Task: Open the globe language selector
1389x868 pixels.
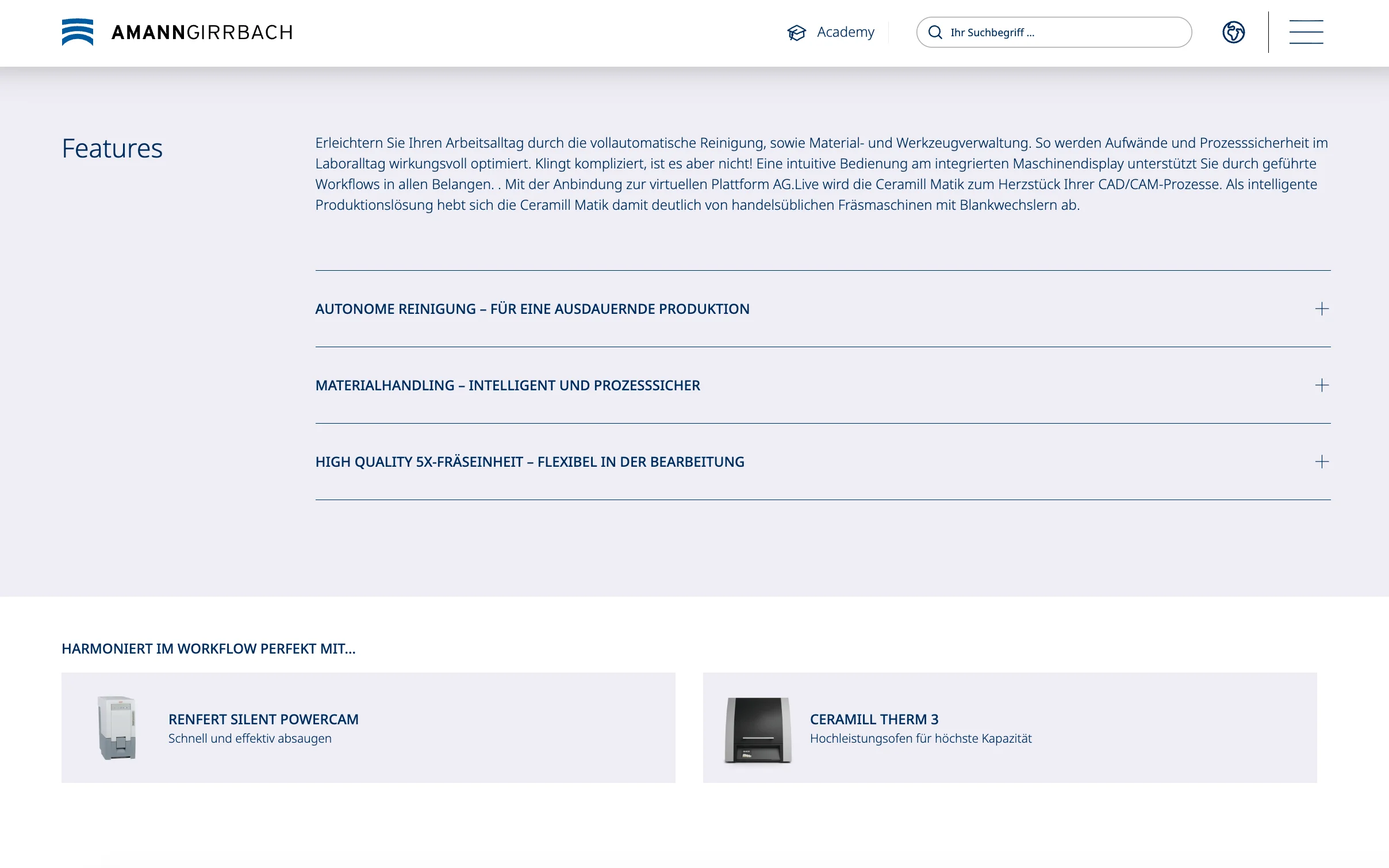Action: [1233, 32]
